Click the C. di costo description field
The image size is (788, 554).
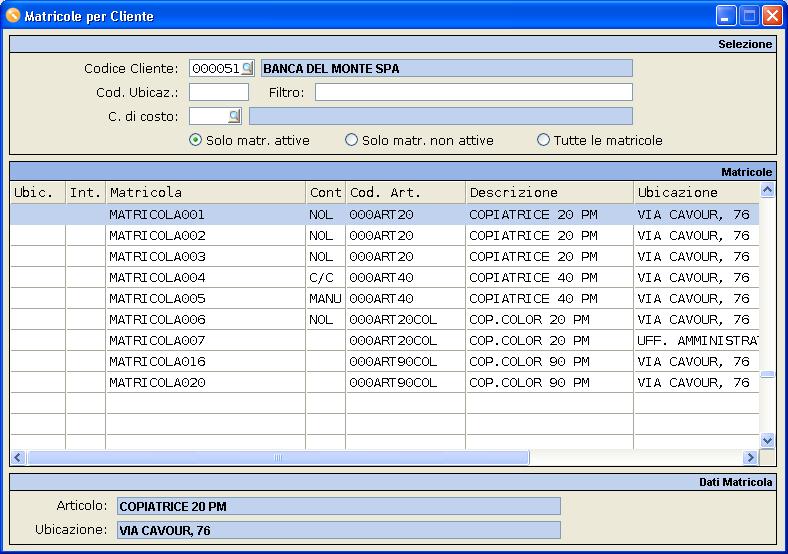[441, 117]
